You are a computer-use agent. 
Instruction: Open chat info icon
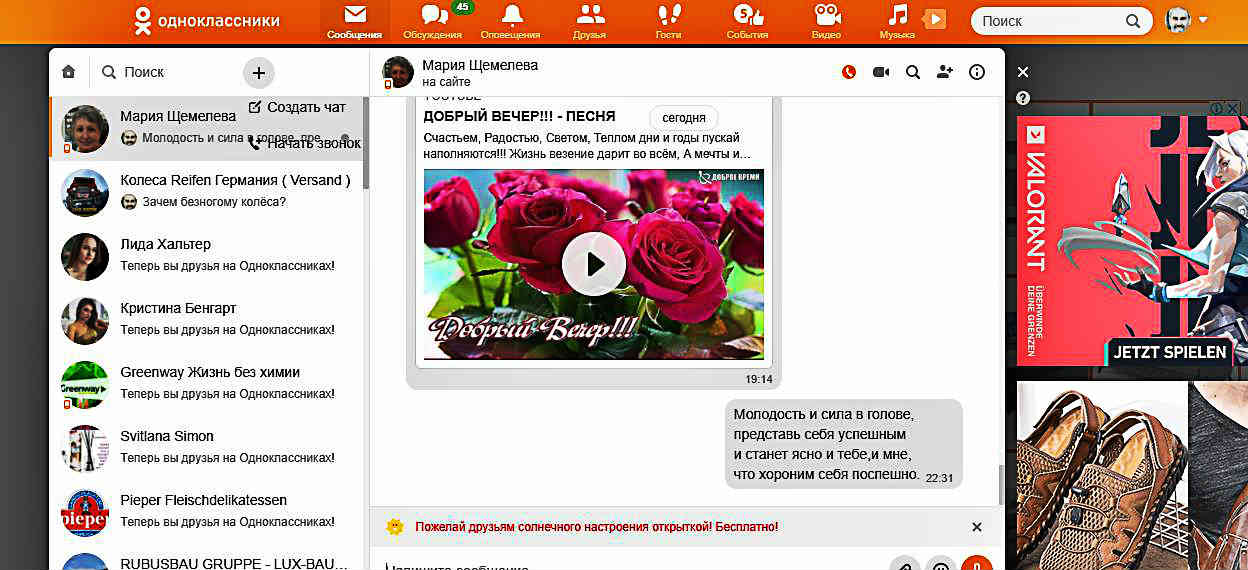coord(978,72)
